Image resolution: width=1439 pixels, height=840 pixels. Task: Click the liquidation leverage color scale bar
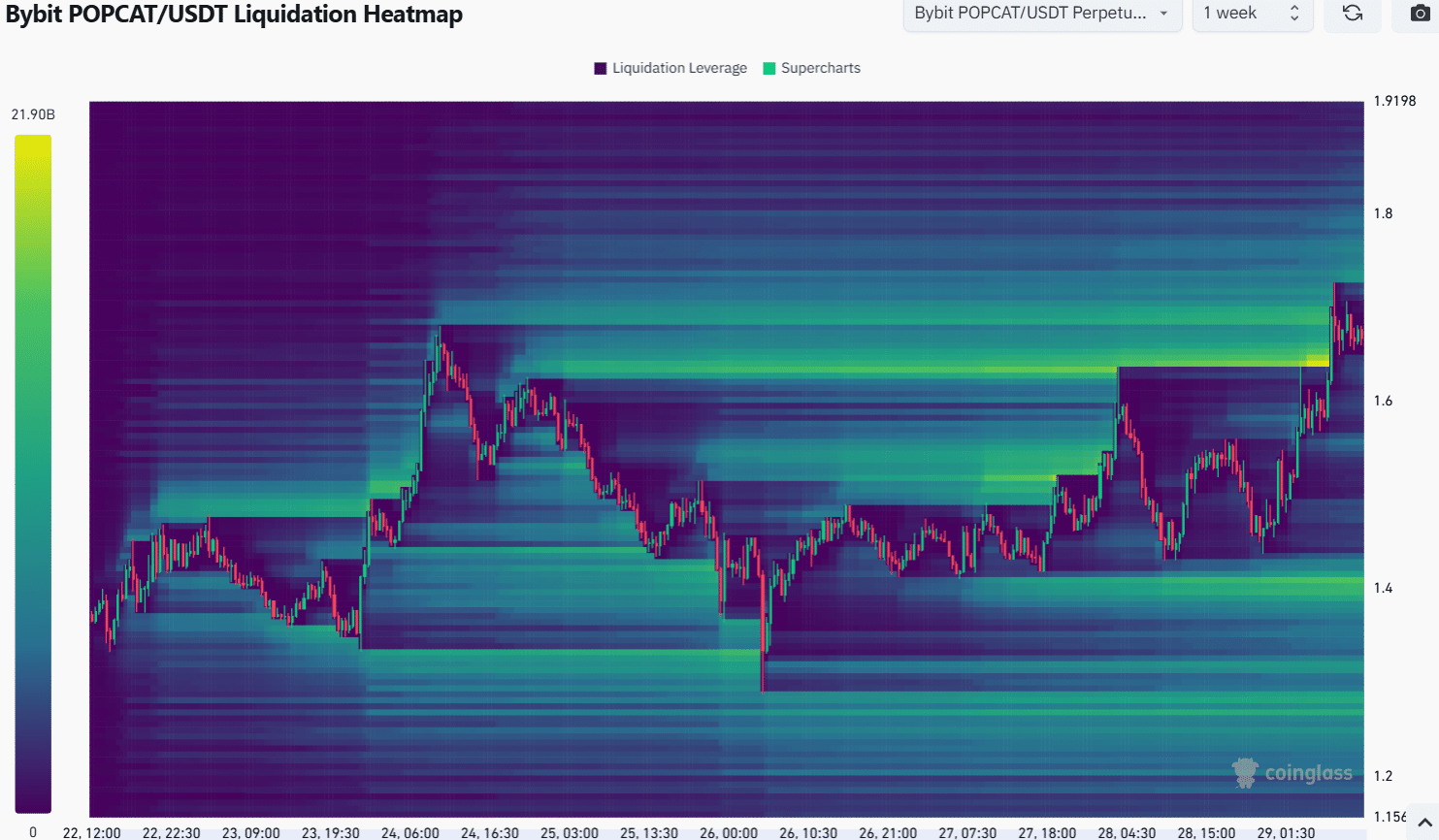[33, 473]
